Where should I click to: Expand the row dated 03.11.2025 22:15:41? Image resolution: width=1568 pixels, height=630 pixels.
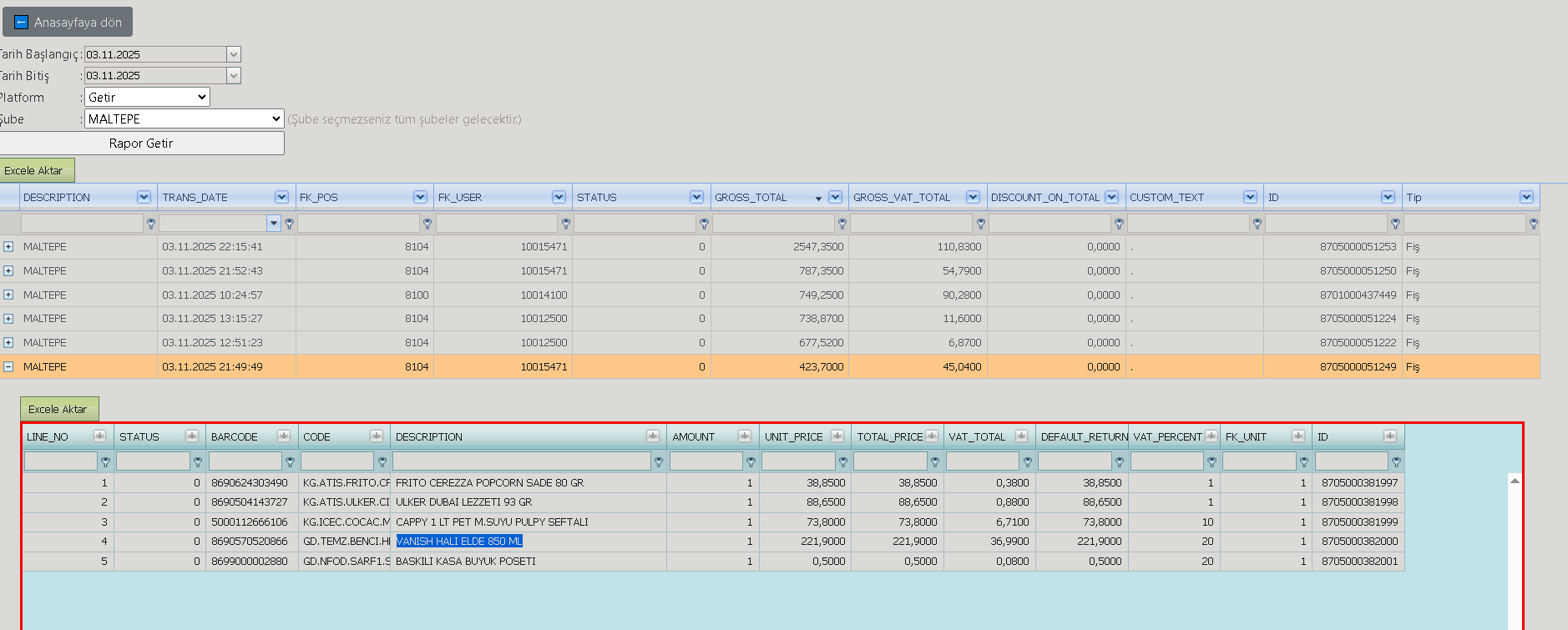[x=8, y=247]
